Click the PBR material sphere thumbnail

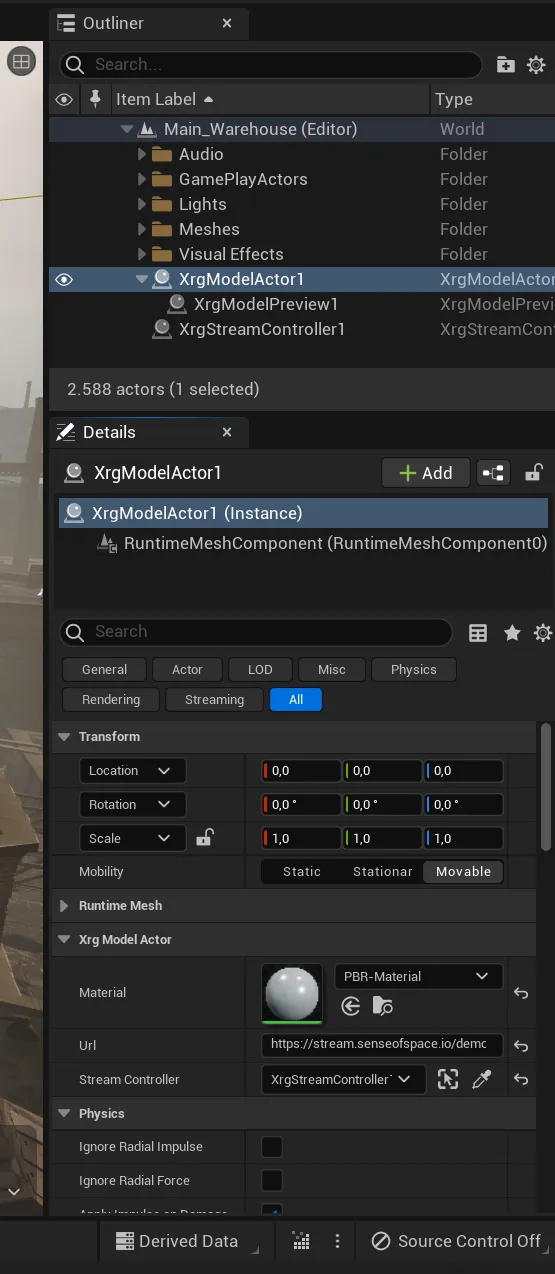292,993
